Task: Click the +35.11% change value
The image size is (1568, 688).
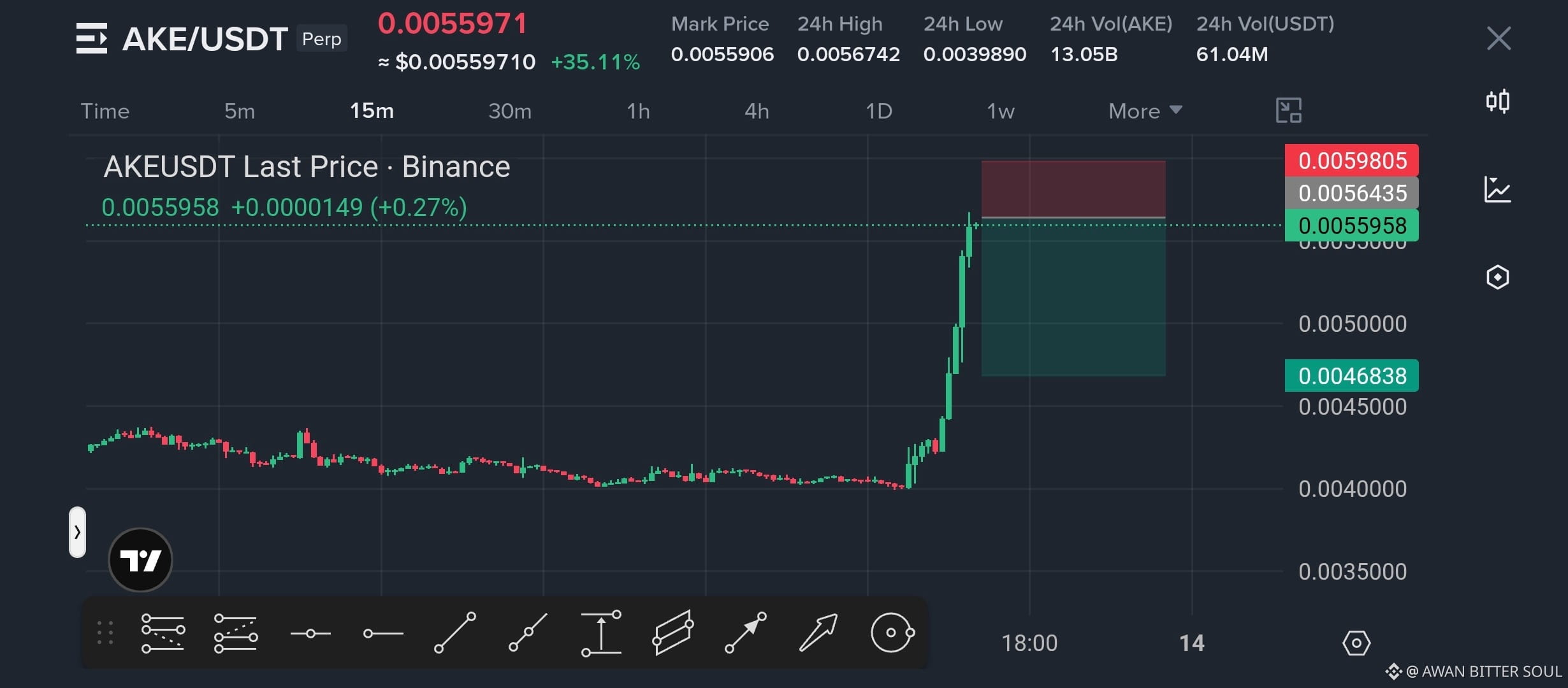Action: tap(595, 62)
